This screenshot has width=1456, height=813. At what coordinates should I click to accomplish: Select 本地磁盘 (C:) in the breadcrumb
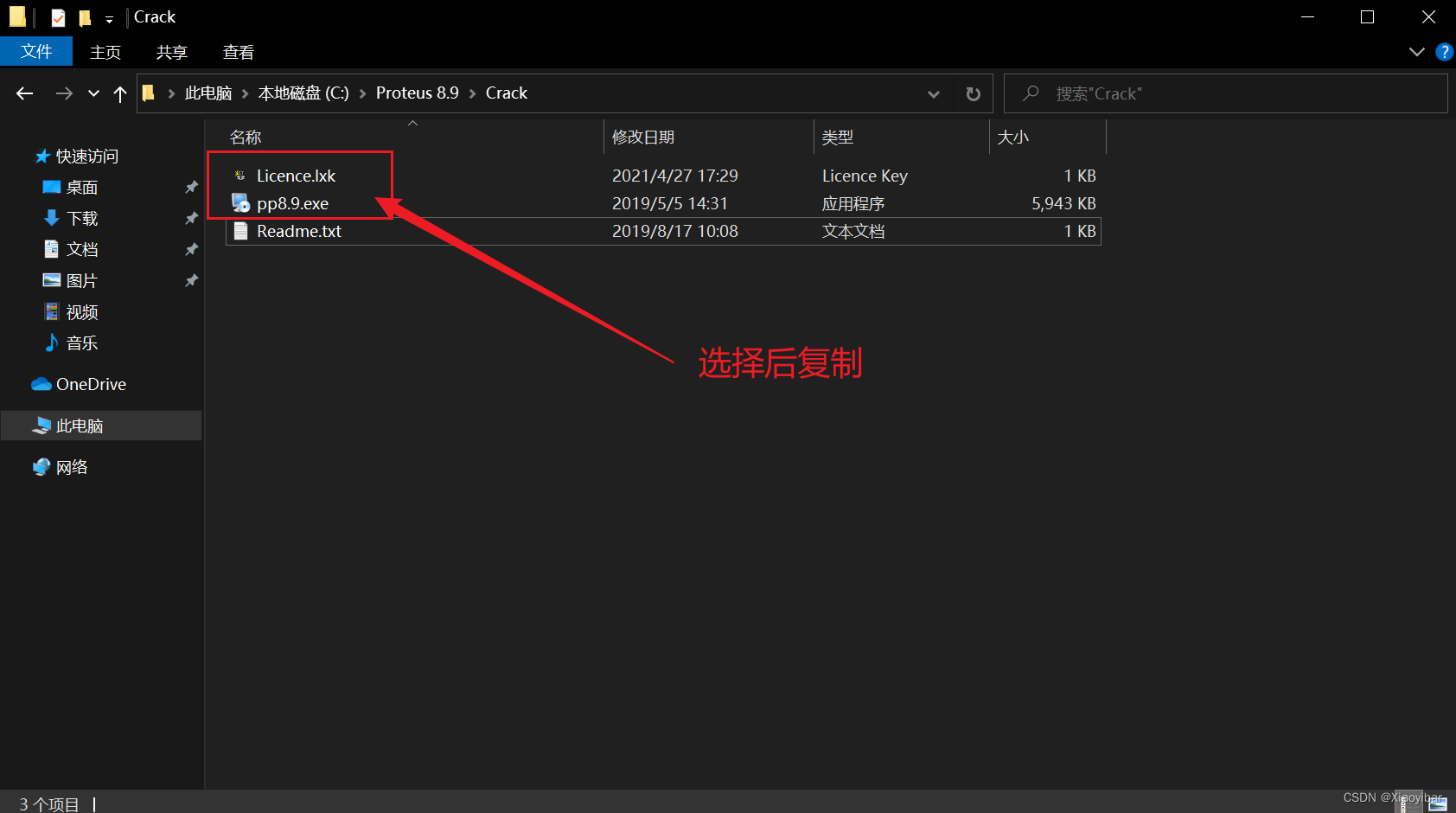pyautogui.click(x=303, y=93)
